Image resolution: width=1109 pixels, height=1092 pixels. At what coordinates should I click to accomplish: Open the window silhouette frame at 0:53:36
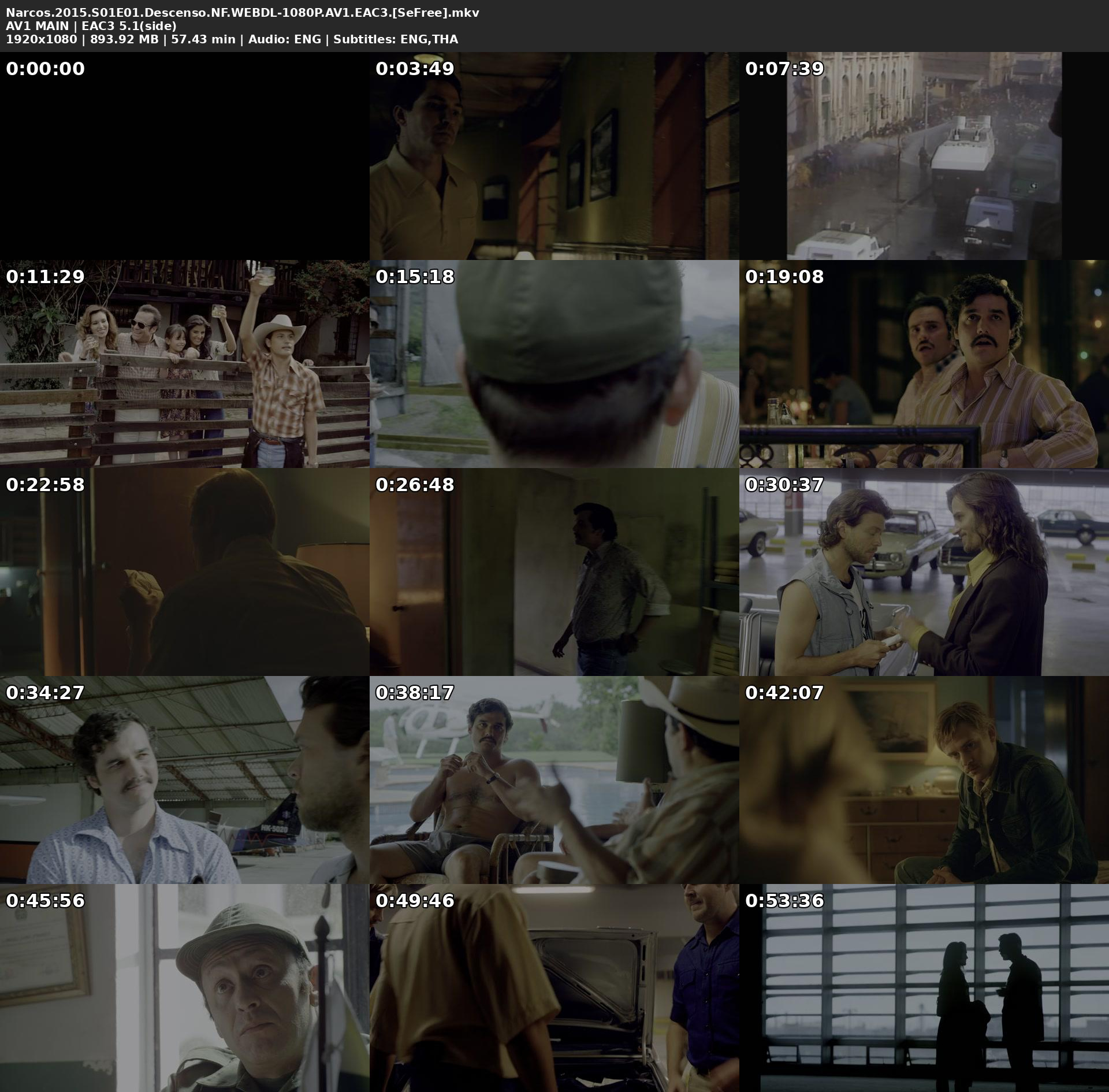(924, 988)
